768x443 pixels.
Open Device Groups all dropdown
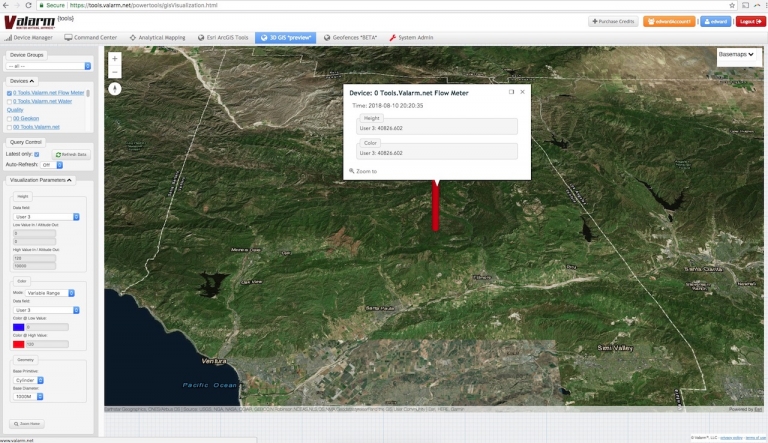48,66
